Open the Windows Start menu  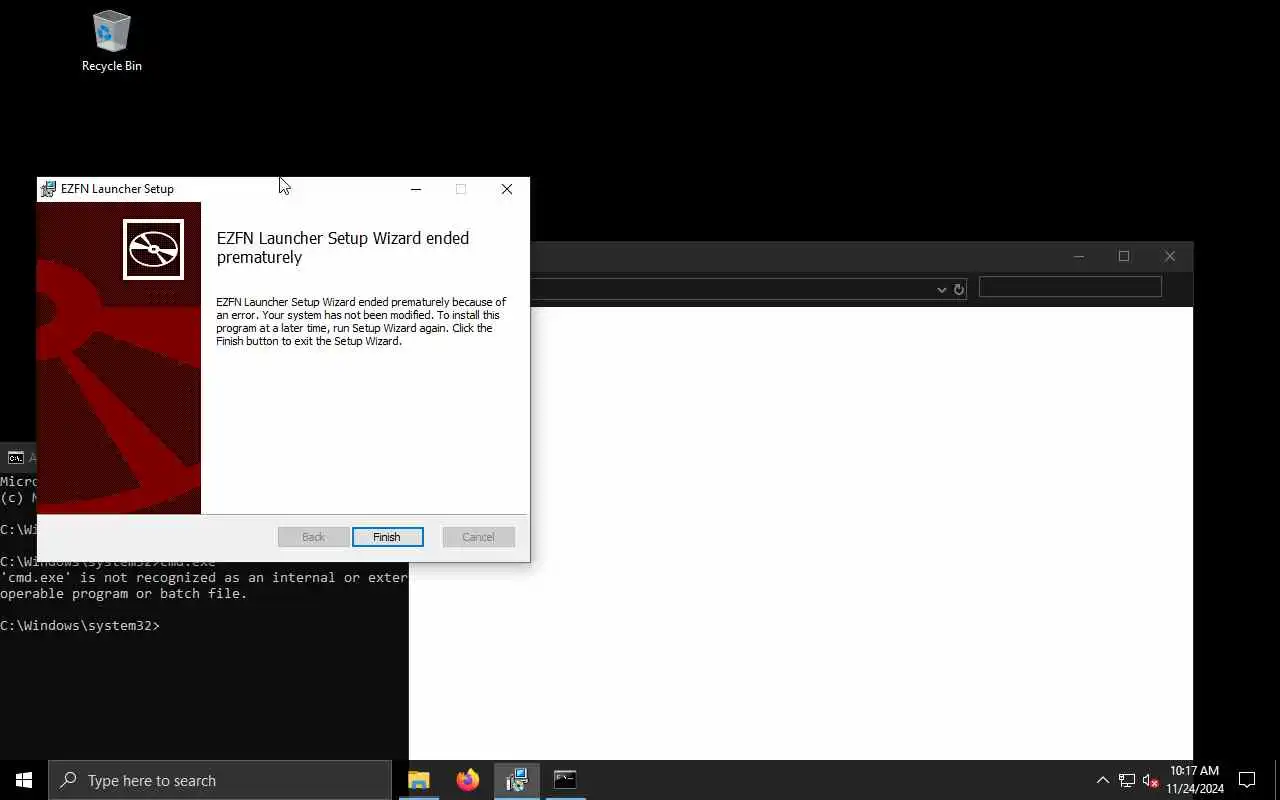point(24,780)
